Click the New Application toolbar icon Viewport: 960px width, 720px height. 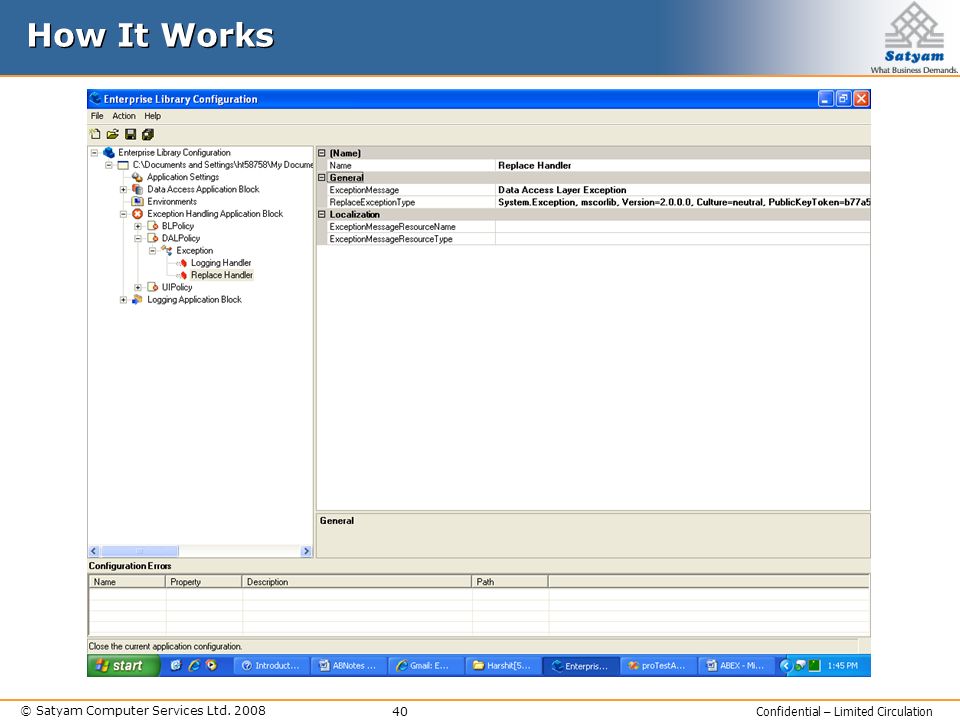(95, 134)
